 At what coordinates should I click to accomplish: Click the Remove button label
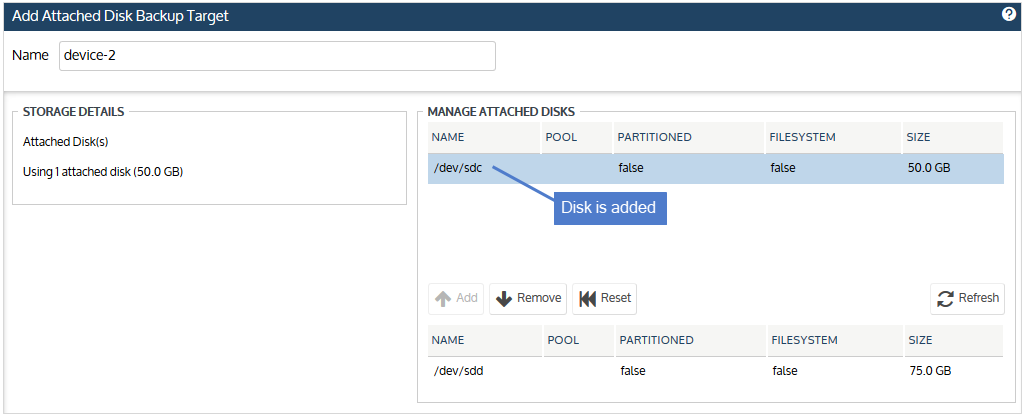[x=539, y=298]
